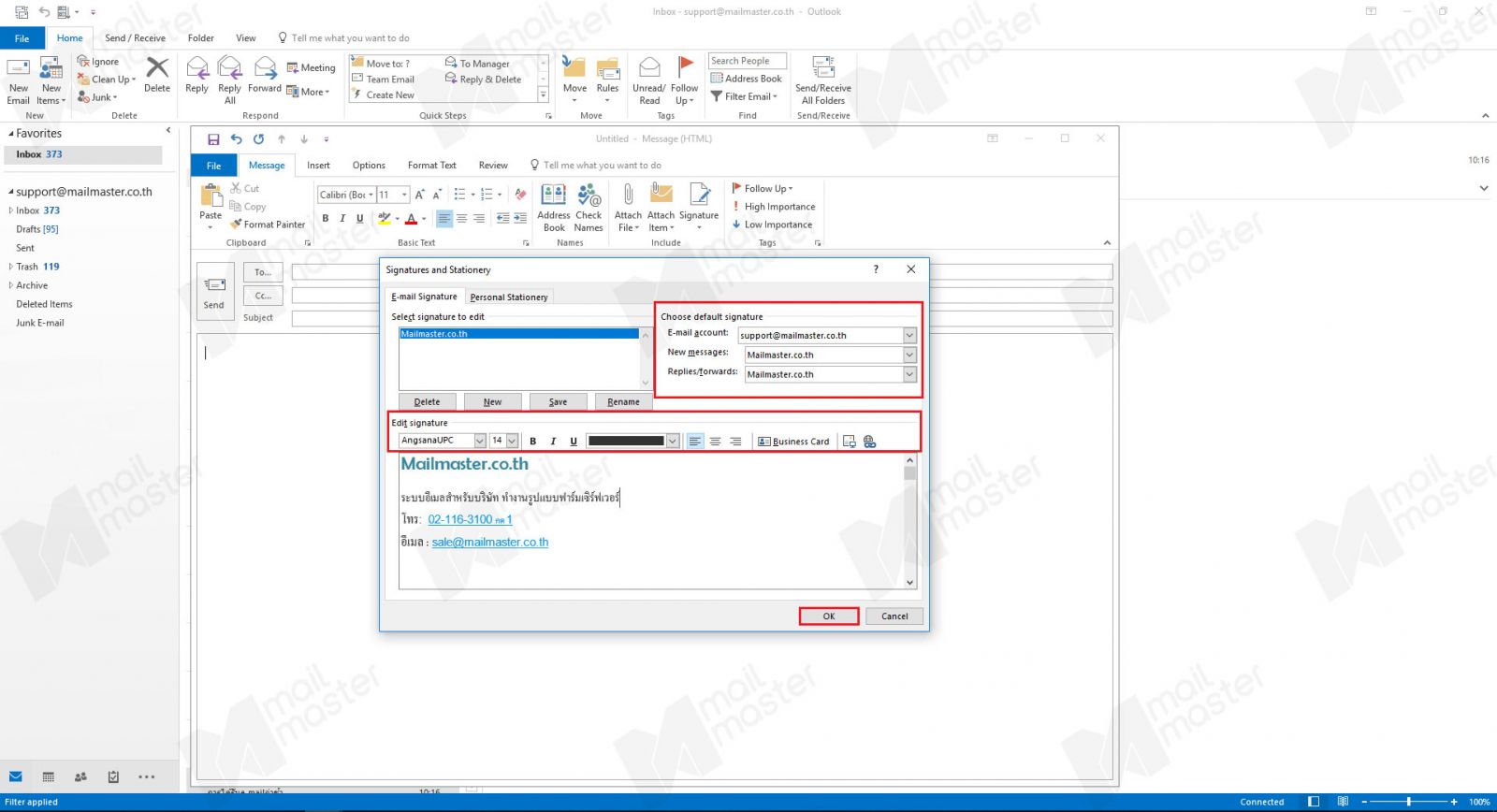Image resolution: width=1497 pixels, height=812 pixels.
Task: Click Forward icon in Outlook ribbon
Action: click(266, 68)
